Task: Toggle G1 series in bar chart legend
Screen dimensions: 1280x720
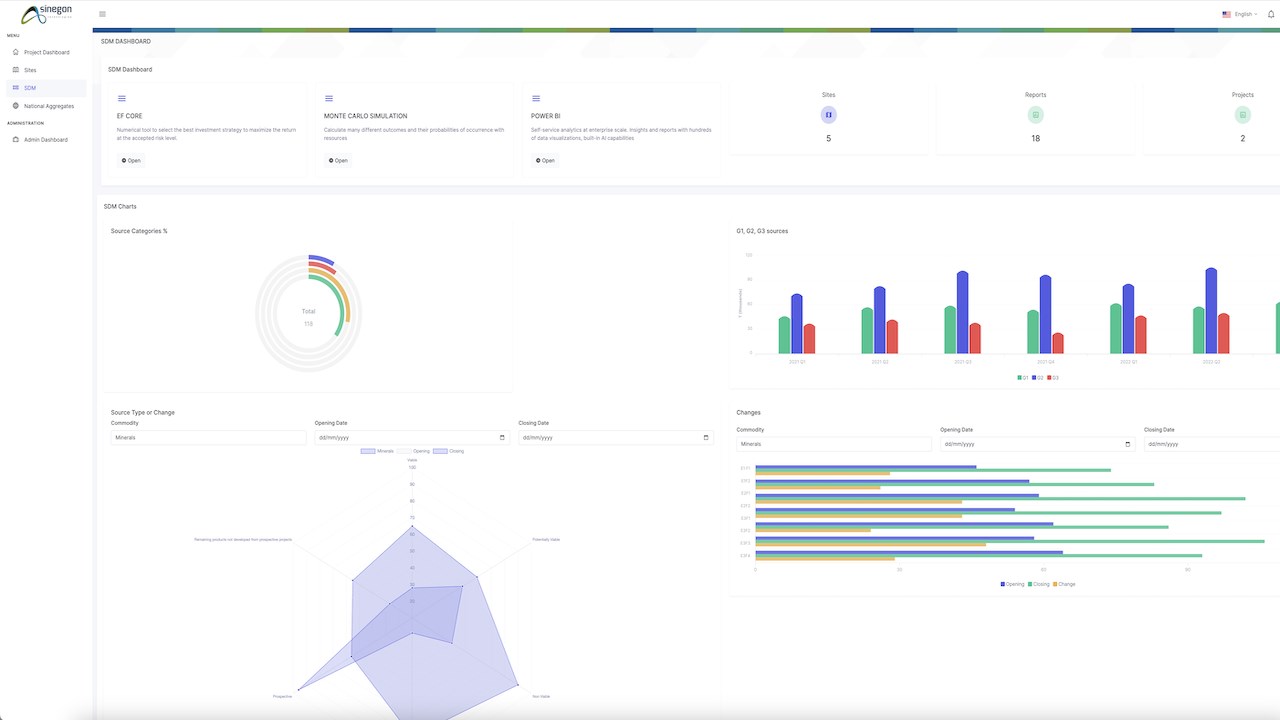Action: click(1023, 378)
